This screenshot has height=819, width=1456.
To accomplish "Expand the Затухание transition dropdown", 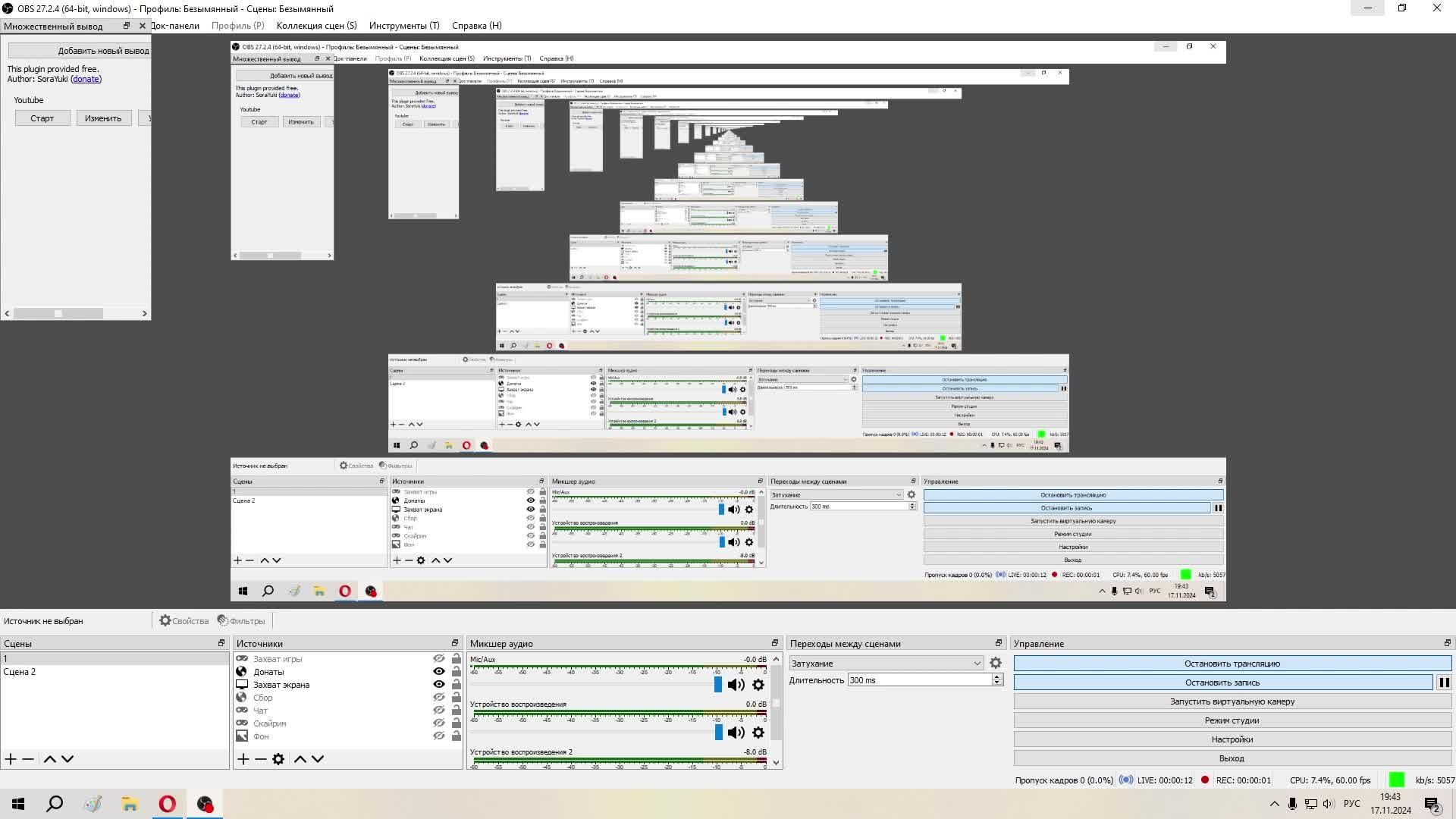I will (x=977, y=664).
